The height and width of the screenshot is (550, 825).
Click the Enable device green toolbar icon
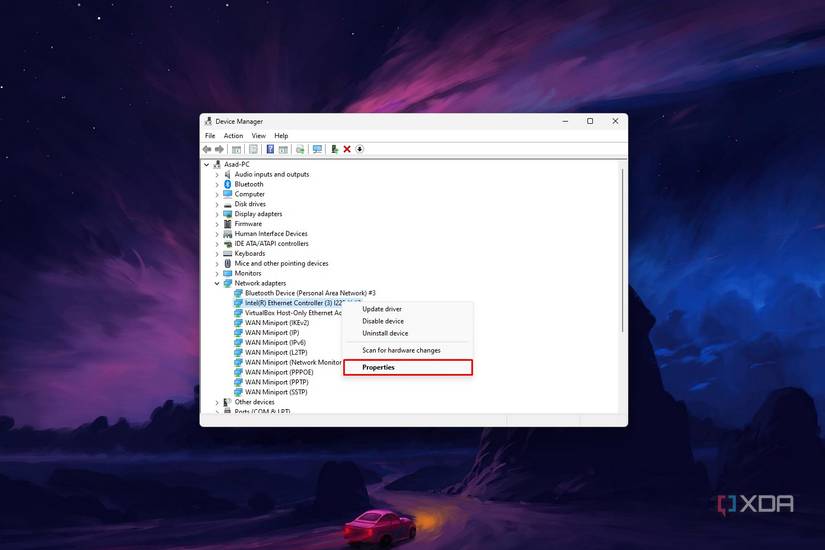coord(334,149)
